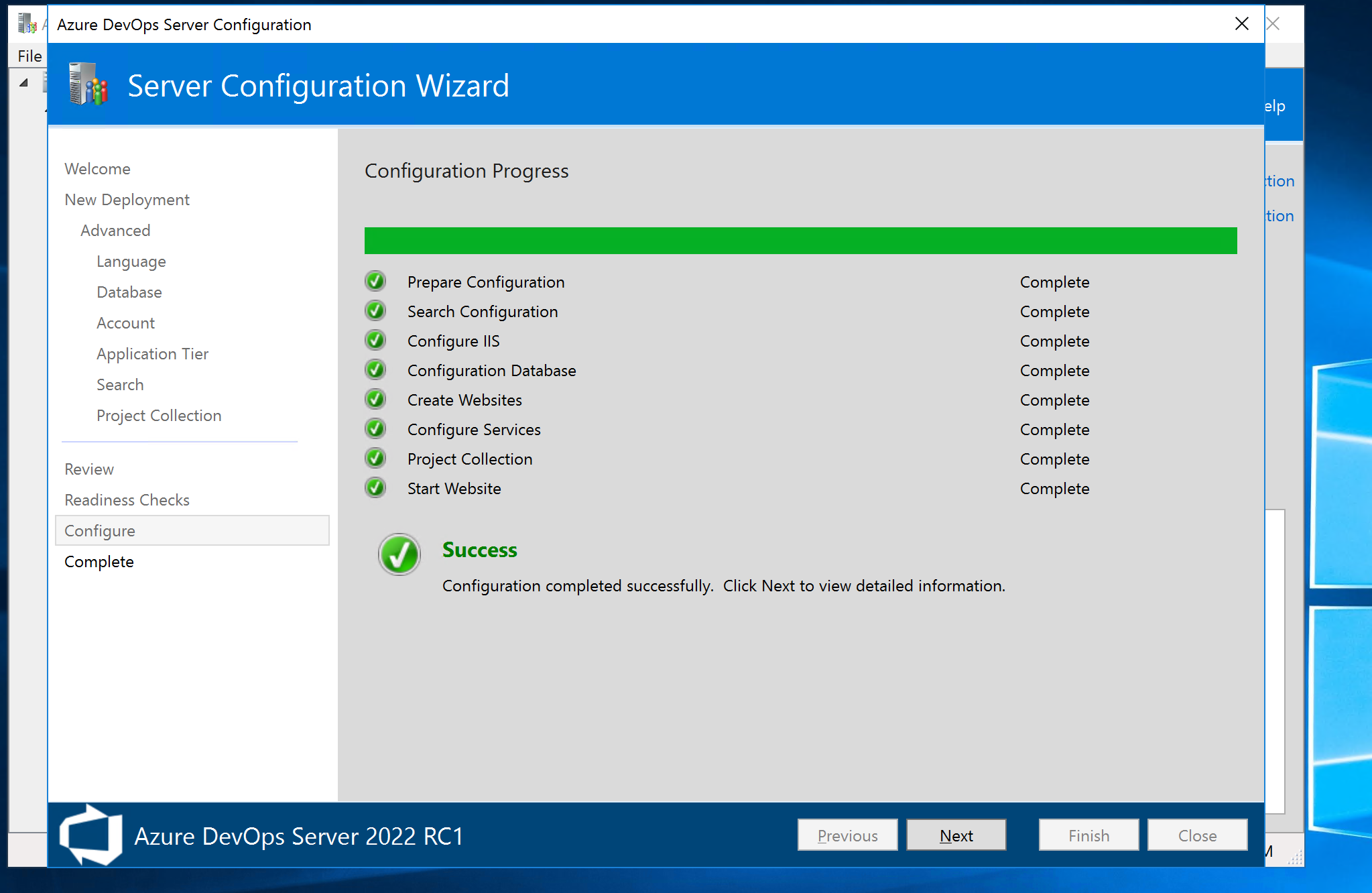This screenshot has height=893, width=1372.
Task: Click the green check icon beside Configuration Database
Action: click(375, 369)
